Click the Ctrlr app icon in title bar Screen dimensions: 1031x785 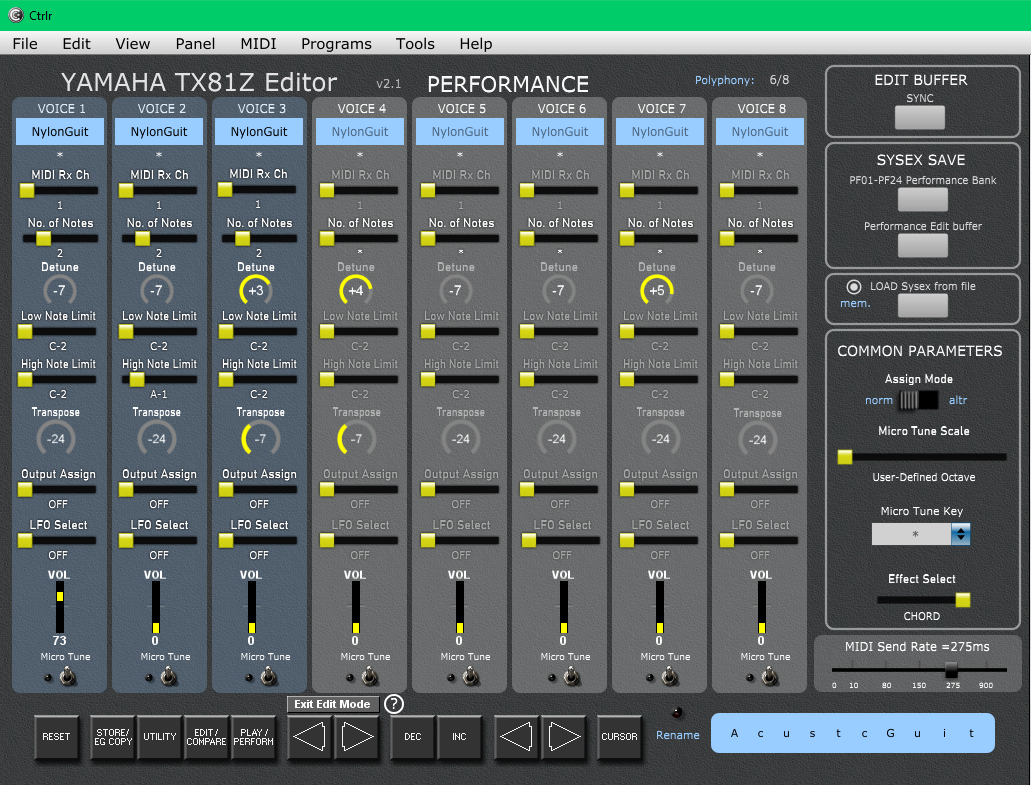point(16,14)
